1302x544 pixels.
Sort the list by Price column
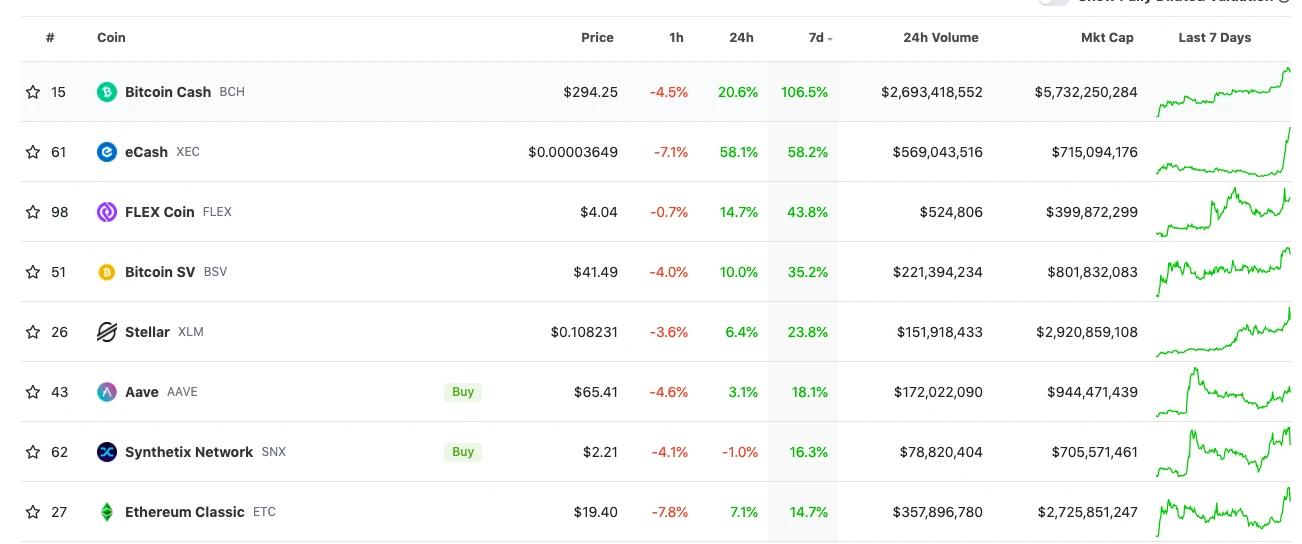(x=597, y=38)
